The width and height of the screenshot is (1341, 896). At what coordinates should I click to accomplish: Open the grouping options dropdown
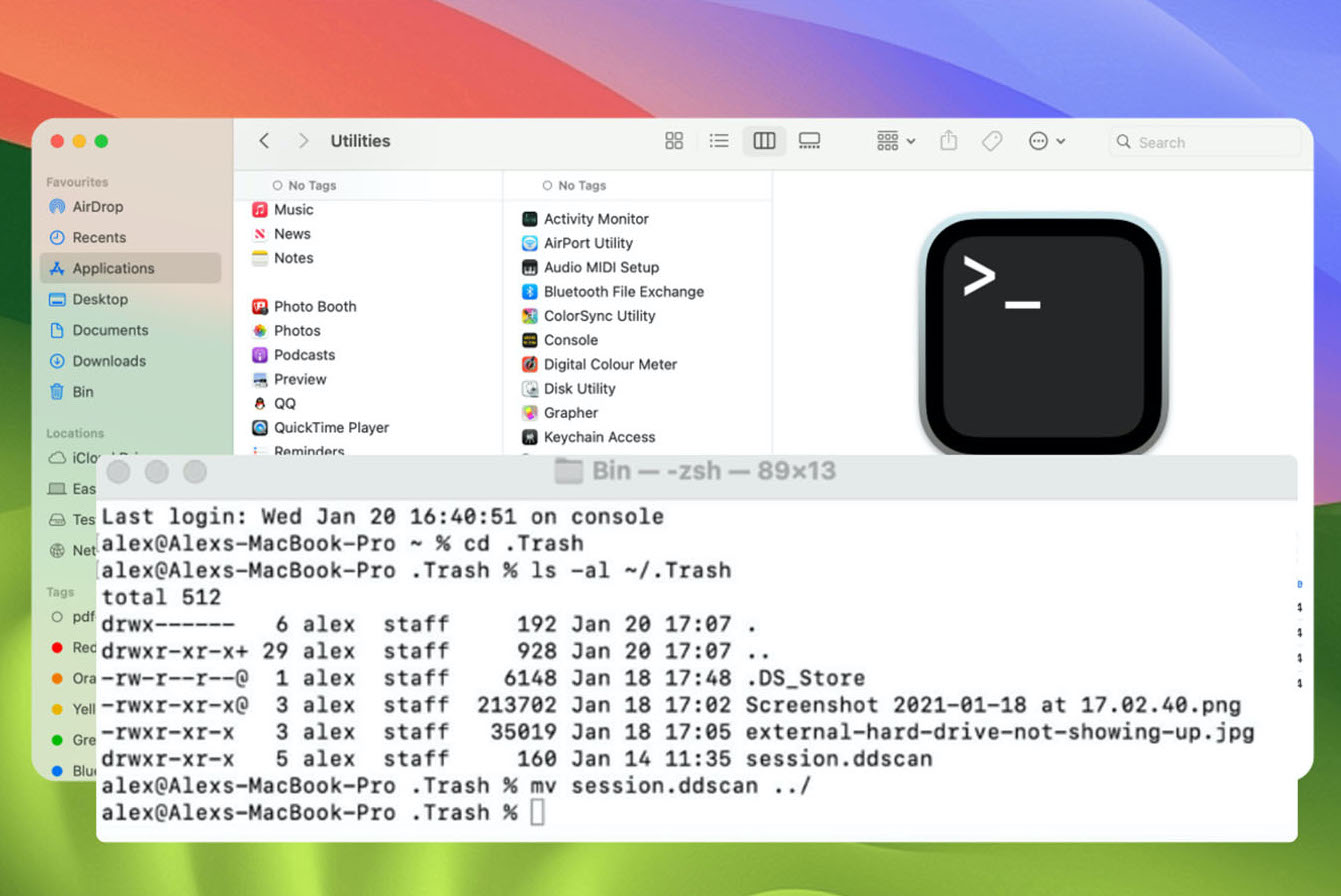tap(893, 141)
